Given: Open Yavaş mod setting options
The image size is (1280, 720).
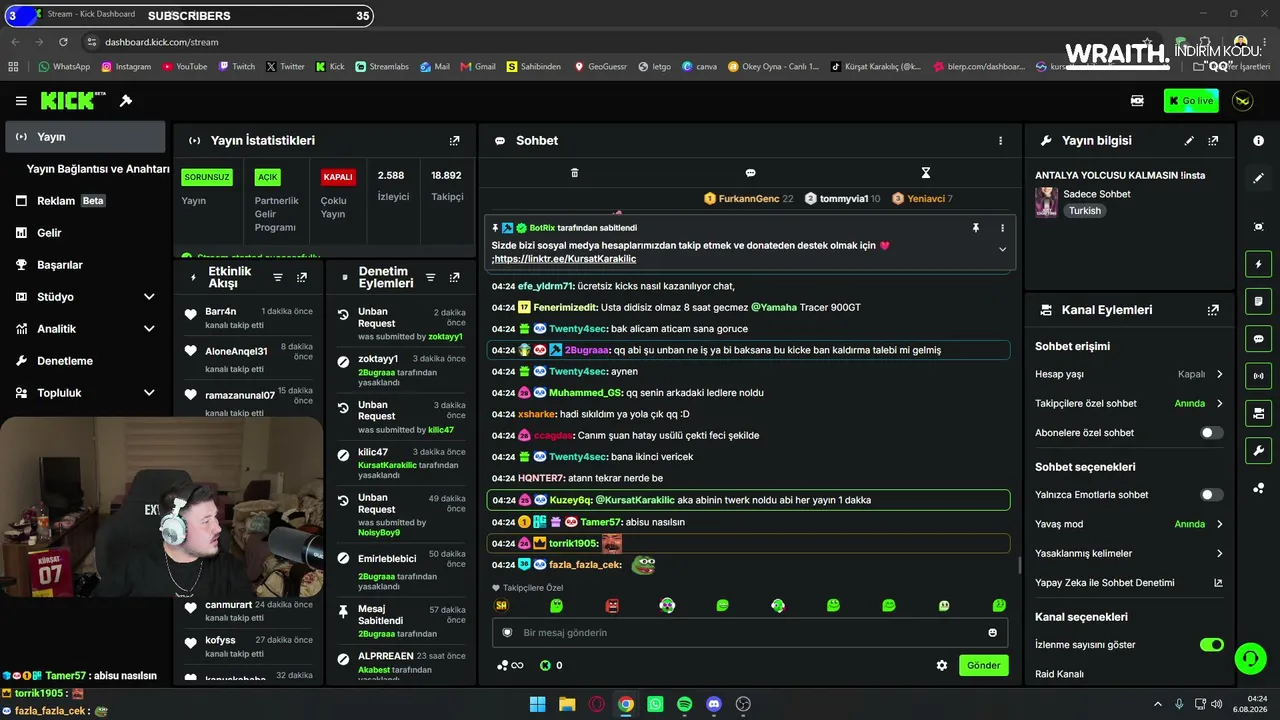Looking at the screenshot, I should tap(1129, 524).
